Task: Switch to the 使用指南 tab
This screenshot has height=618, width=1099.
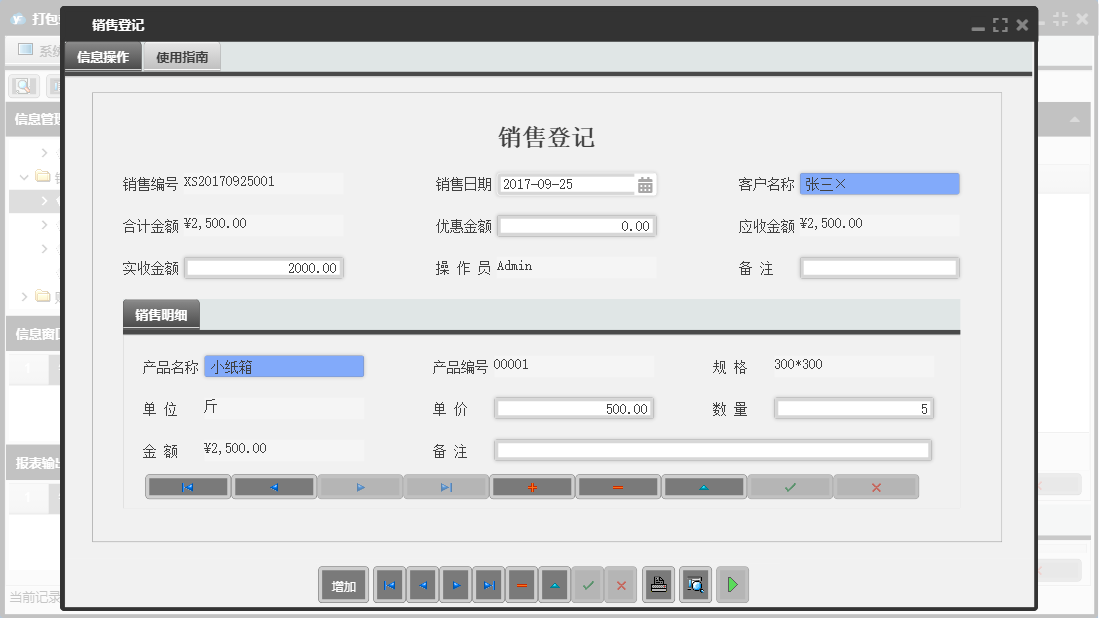Action: pos(181,57)
